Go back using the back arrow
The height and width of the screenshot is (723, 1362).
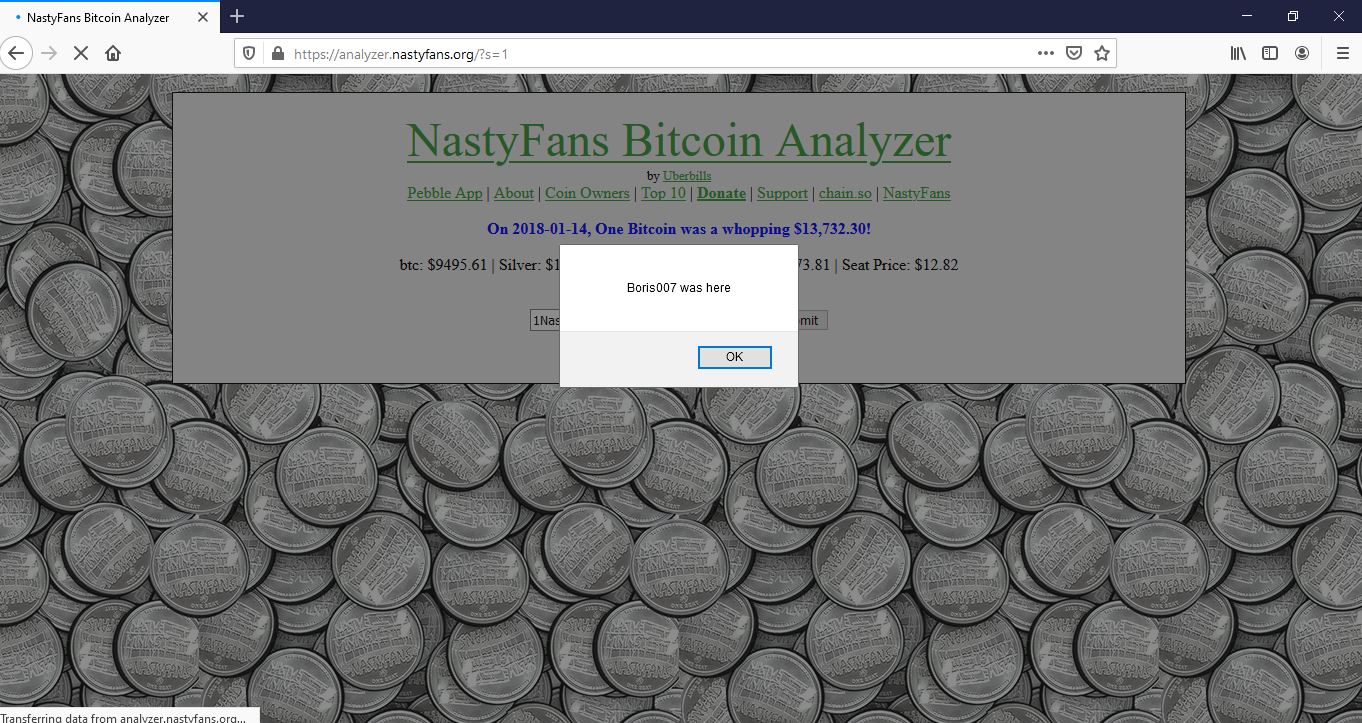16,53
